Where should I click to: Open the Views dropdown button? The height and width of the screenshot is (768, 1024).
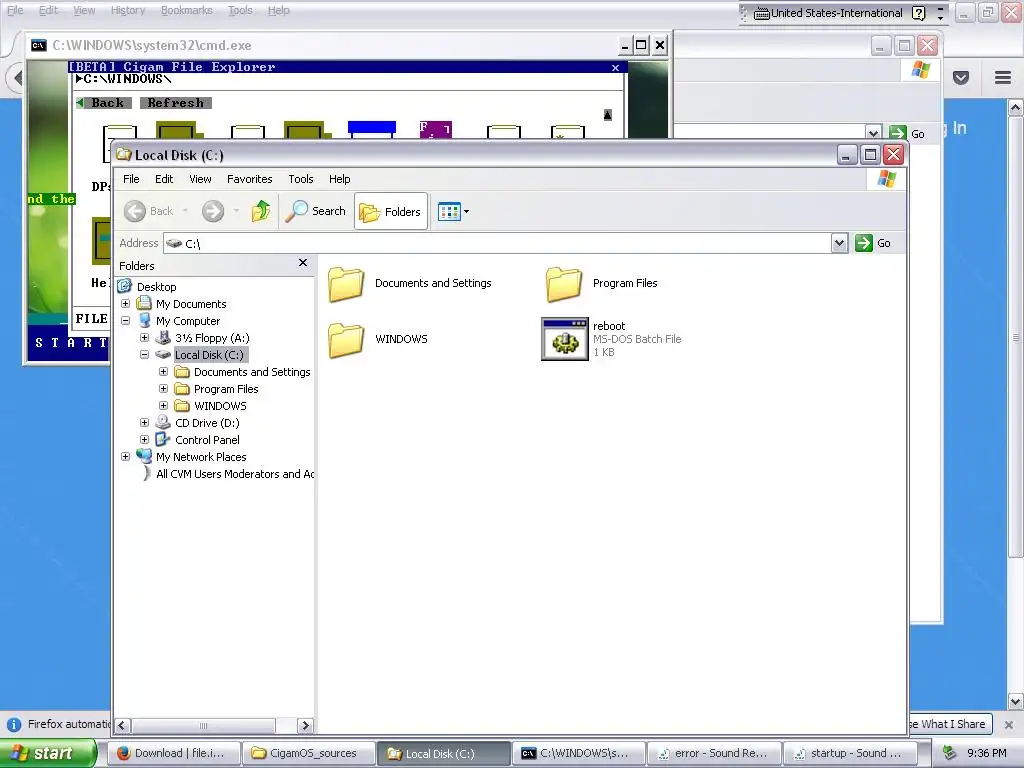point(453,212)
